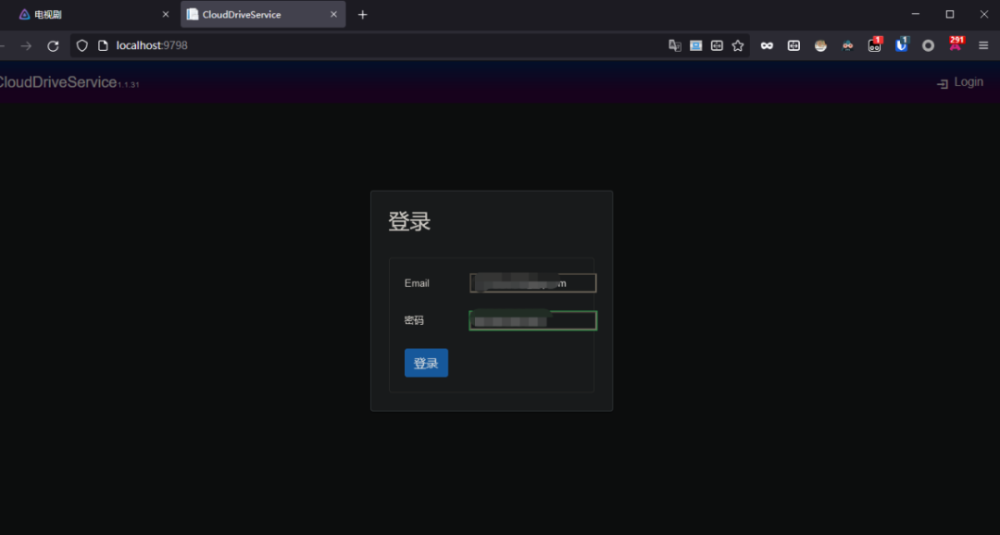The width and height of the screenshot is (1000, 535).
Task: Reload the page with the refresh icon
Action: coord(53,46)
